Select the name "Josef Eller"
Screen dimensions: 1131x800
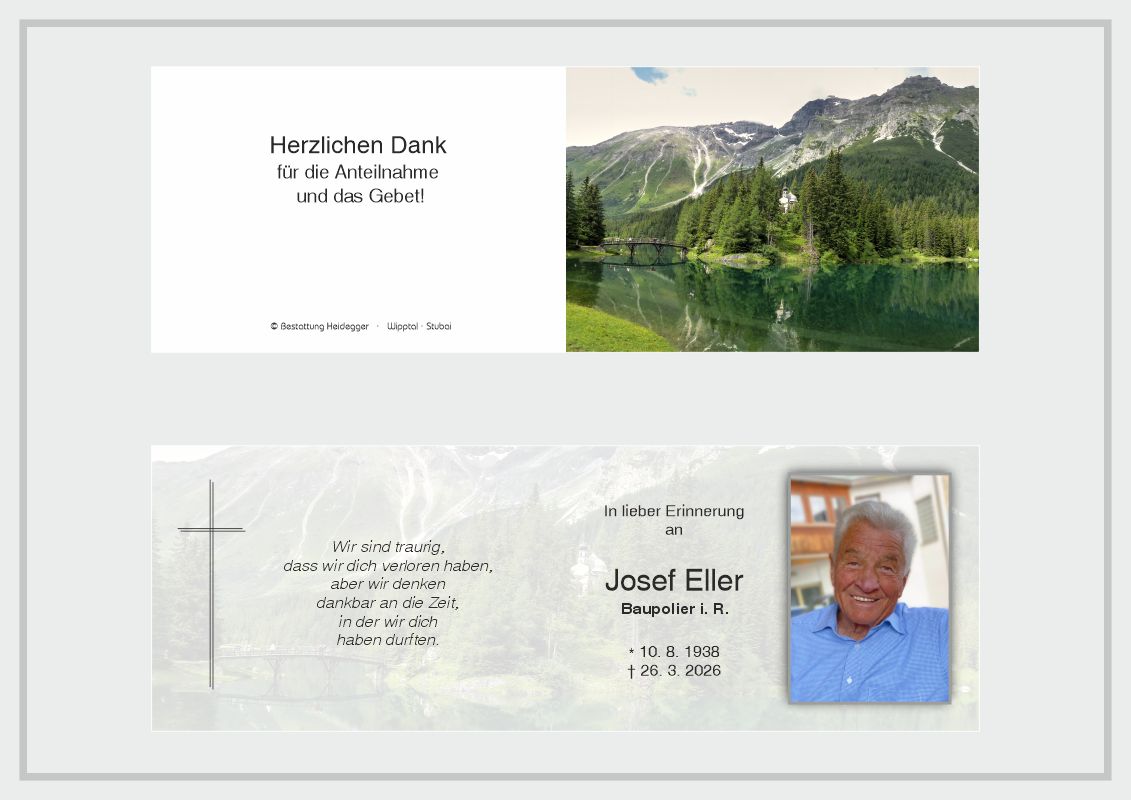tap(674, 580)
